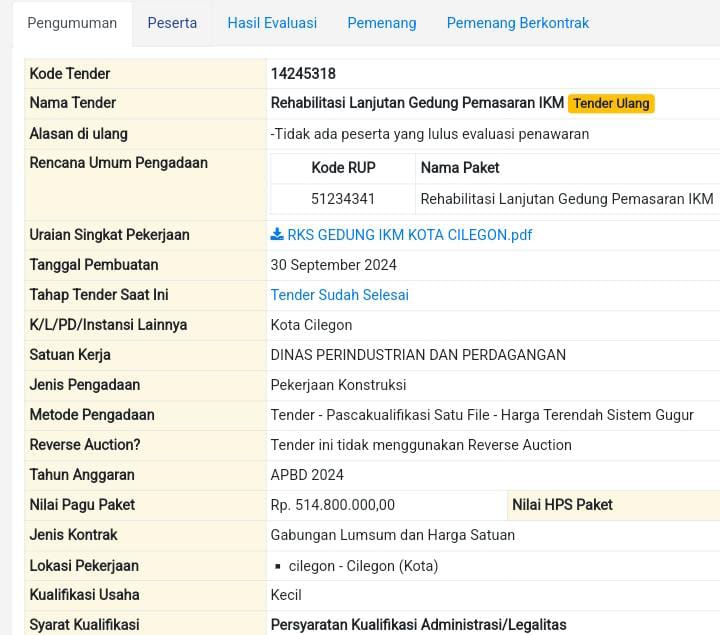720x635 pixels.
Task: Click the Tender Sudah Selesai link
Action: (339, 295)
